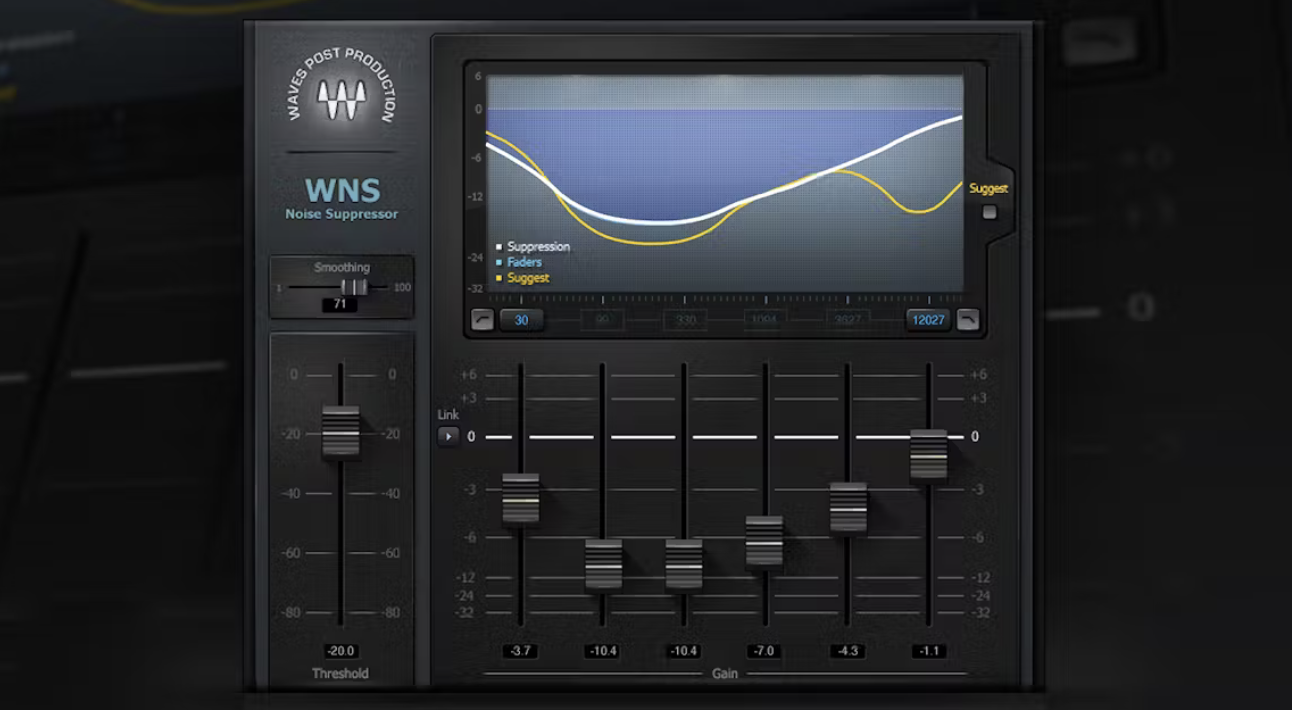This screenshot has height=710, width=1292.
Task: Click the third gain fader handle
Action: click(685, 565)
